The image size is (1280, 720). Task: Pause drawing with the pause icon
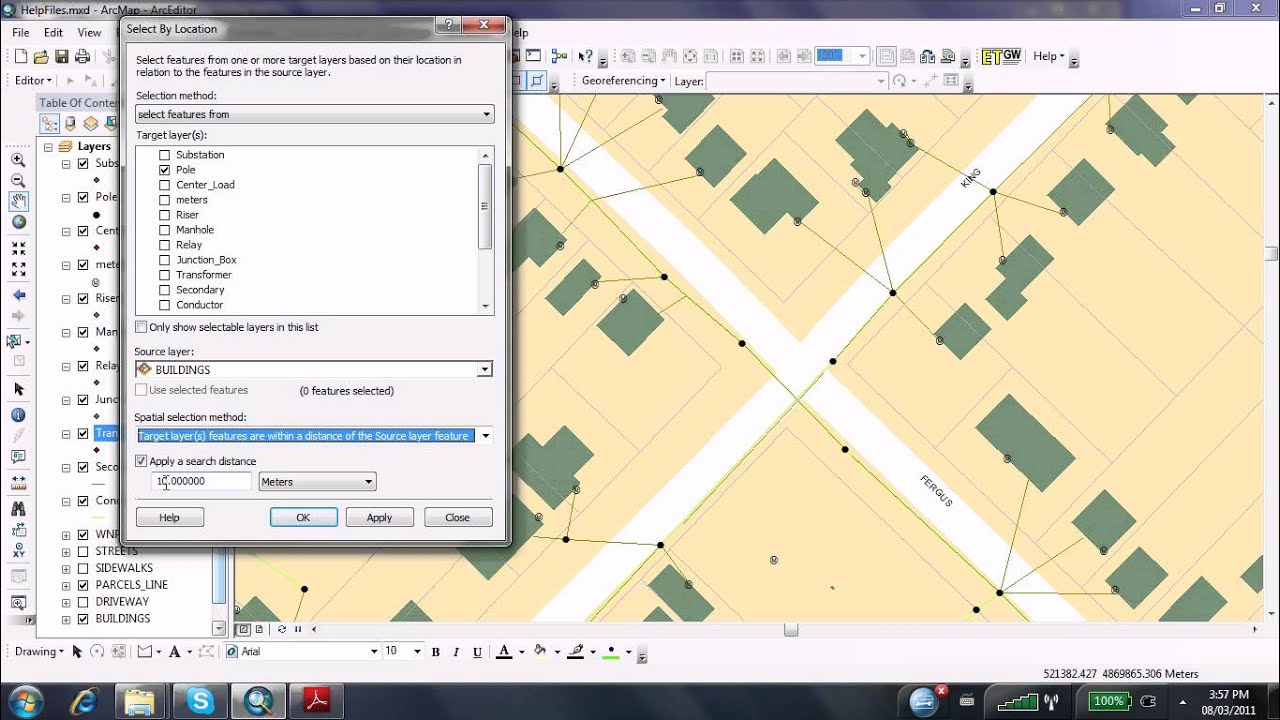(x=298, y=629)
